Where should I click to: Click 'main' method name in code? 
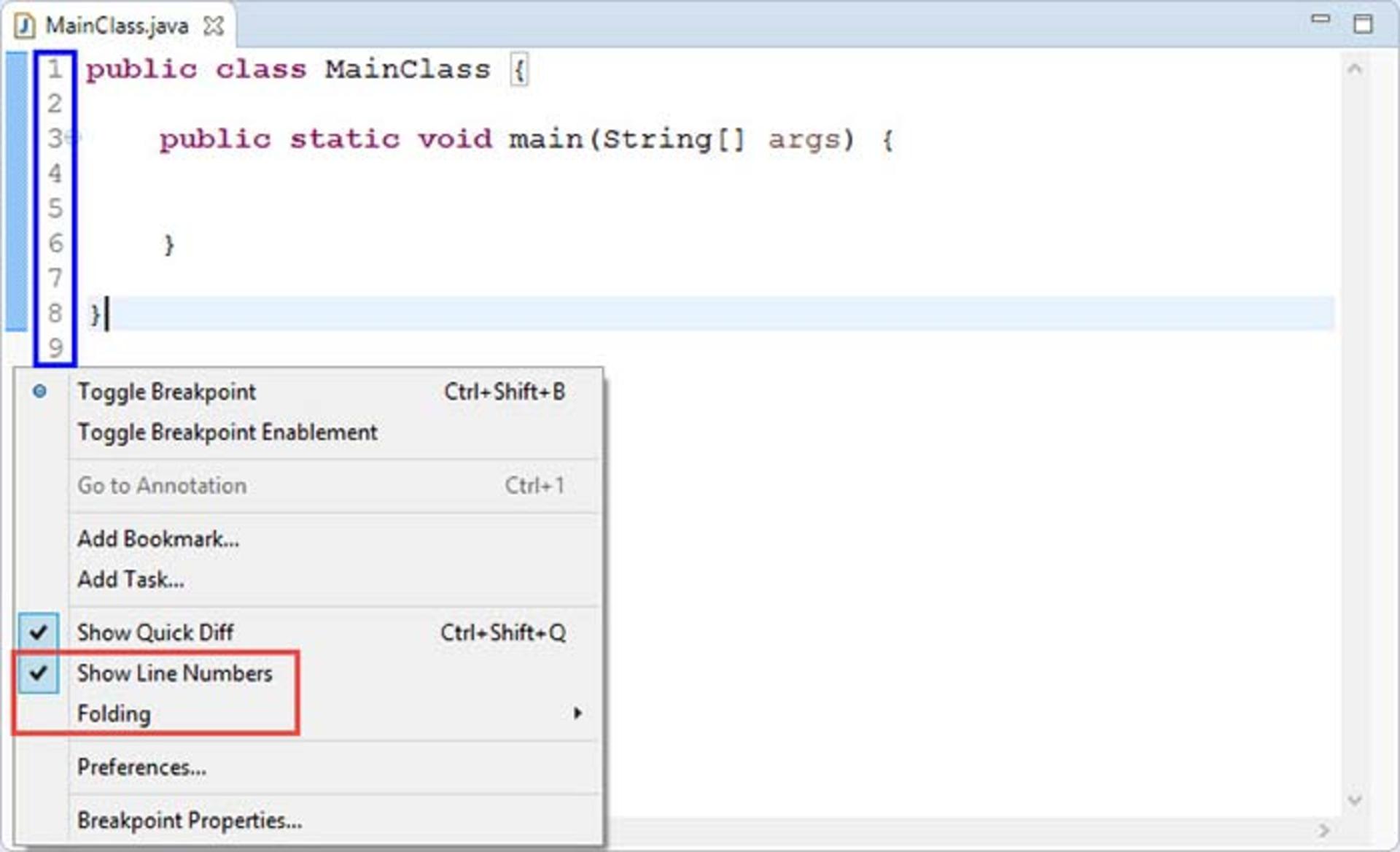(x=546, y=139)
